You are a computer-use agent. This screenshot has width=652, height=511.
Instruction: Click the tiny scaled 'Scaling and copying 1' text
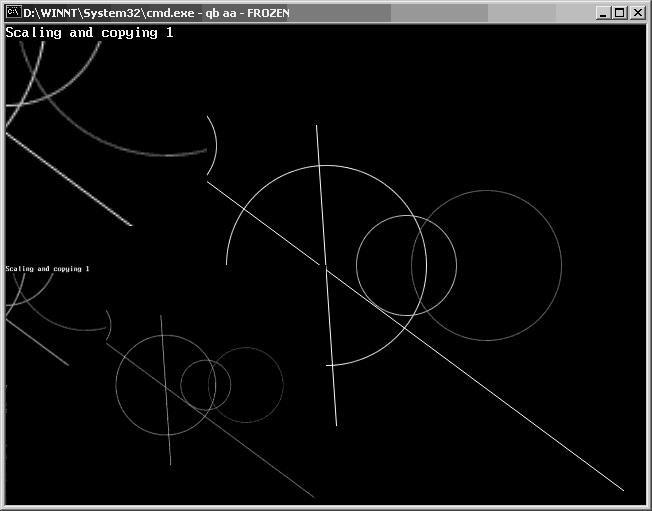(x=47, y=269)
